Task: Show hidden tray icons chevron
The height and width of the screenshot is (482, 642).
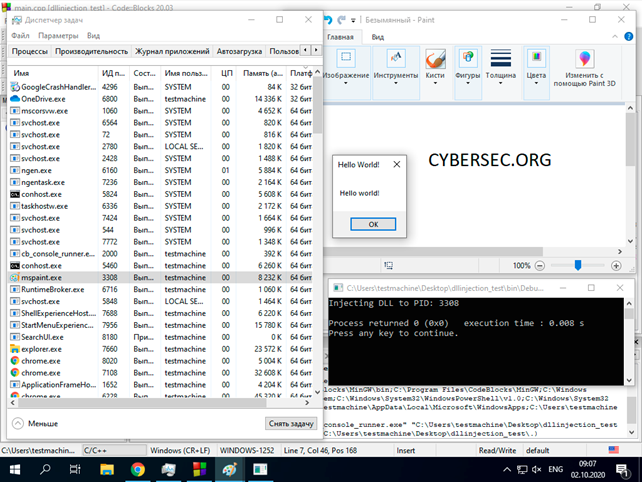Action: click(507, 469)
